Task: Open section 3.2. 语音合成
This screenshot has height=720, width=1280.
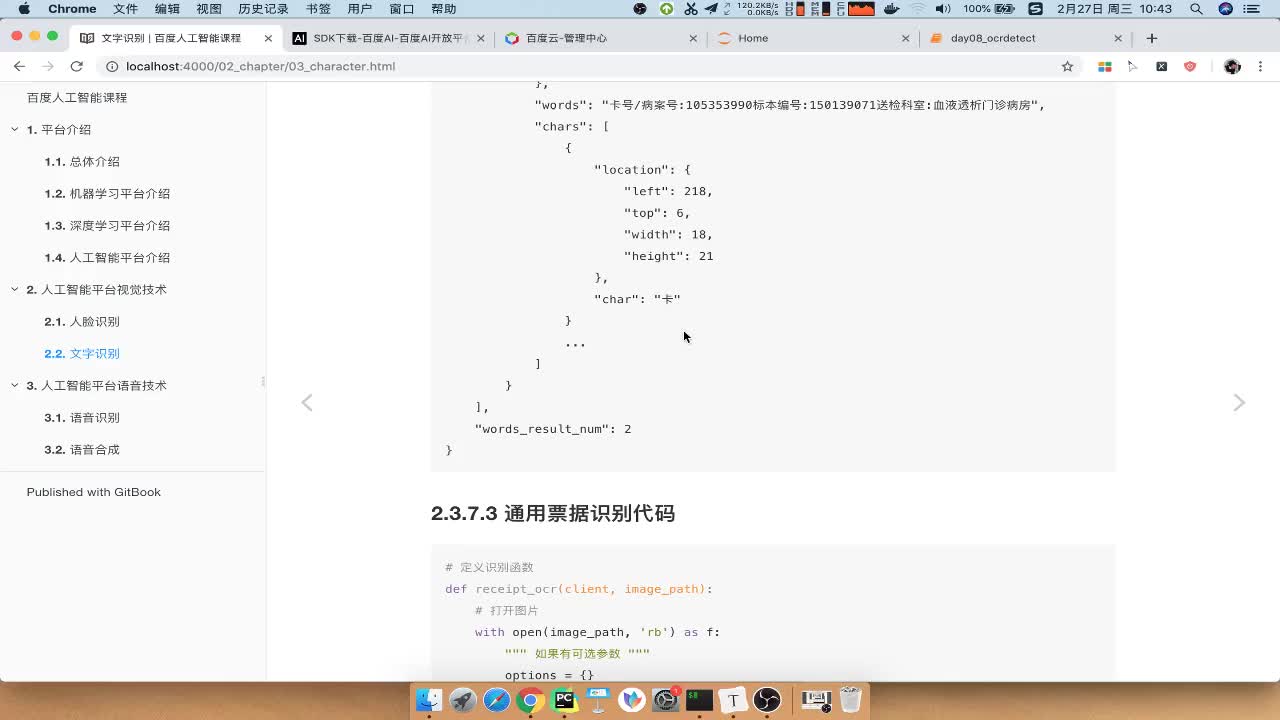Action: (82, 450)
